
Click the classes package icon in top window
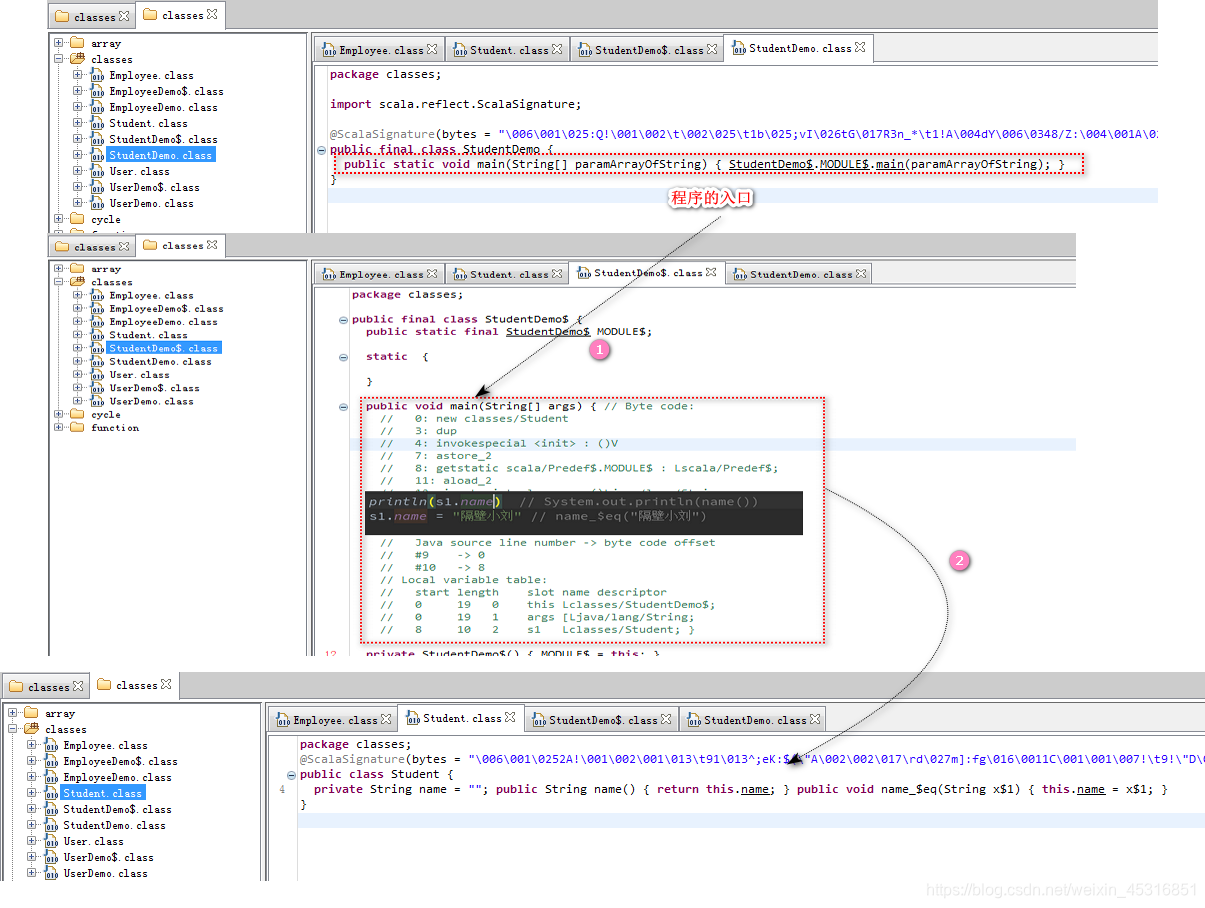[77, 59]
